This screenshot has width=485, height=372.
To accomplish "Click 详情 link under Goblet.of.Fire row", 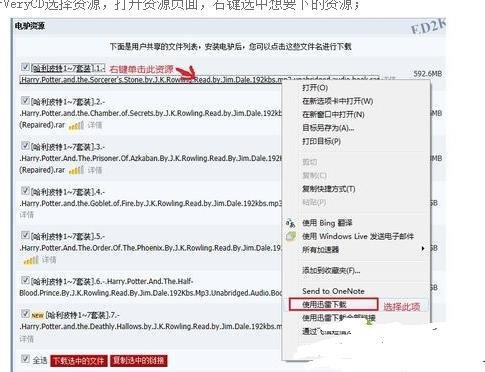I will tap(27, 215).
